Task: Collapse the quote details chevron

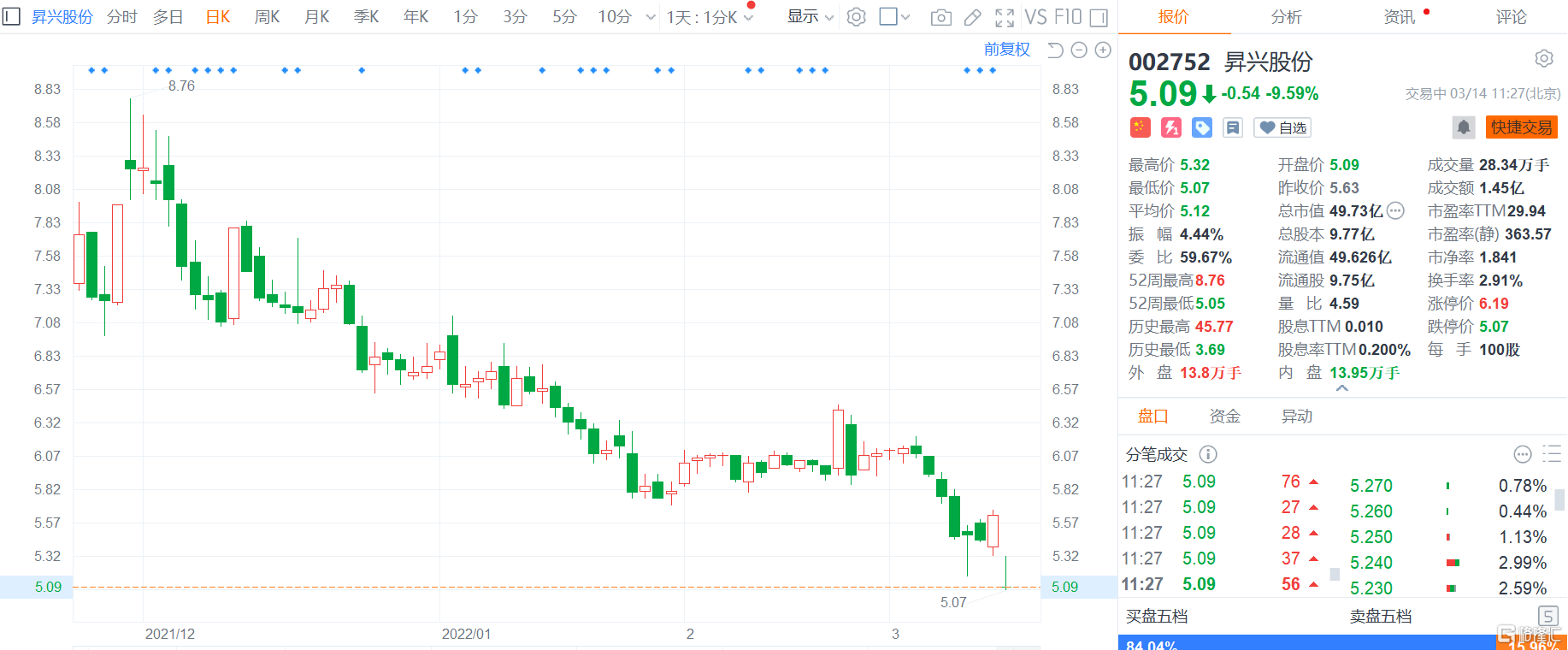Action: [1342, 388]
